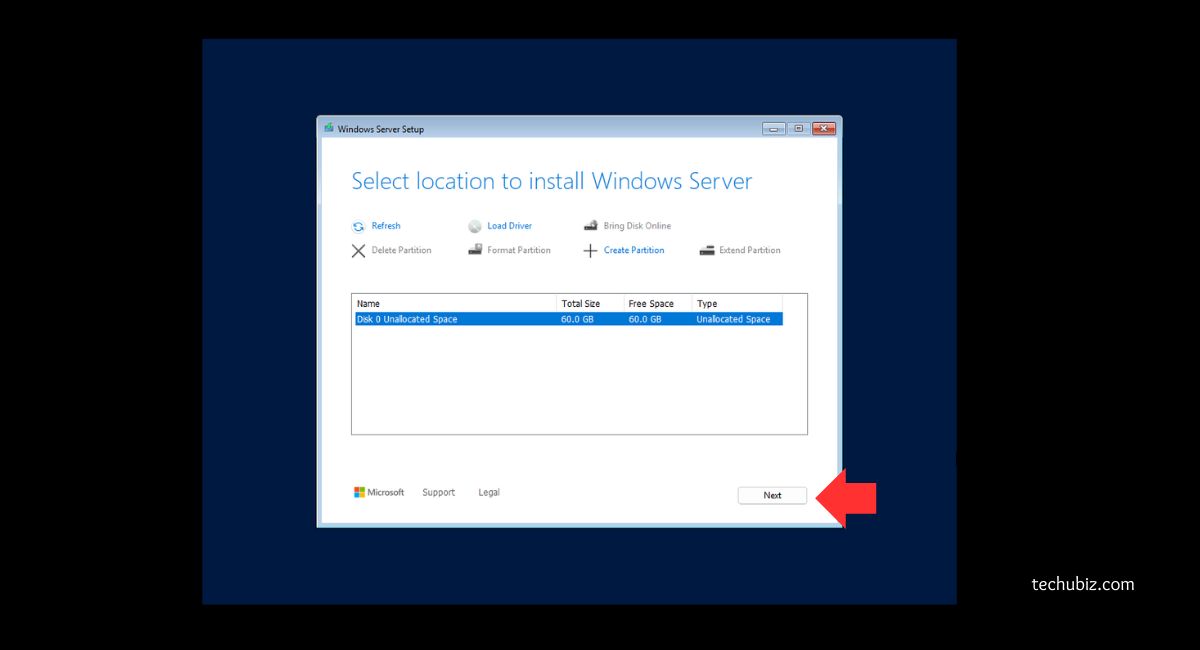This screenshot has height=650, width=1200.
Task: Open the Support link
Action: (438, 492)
